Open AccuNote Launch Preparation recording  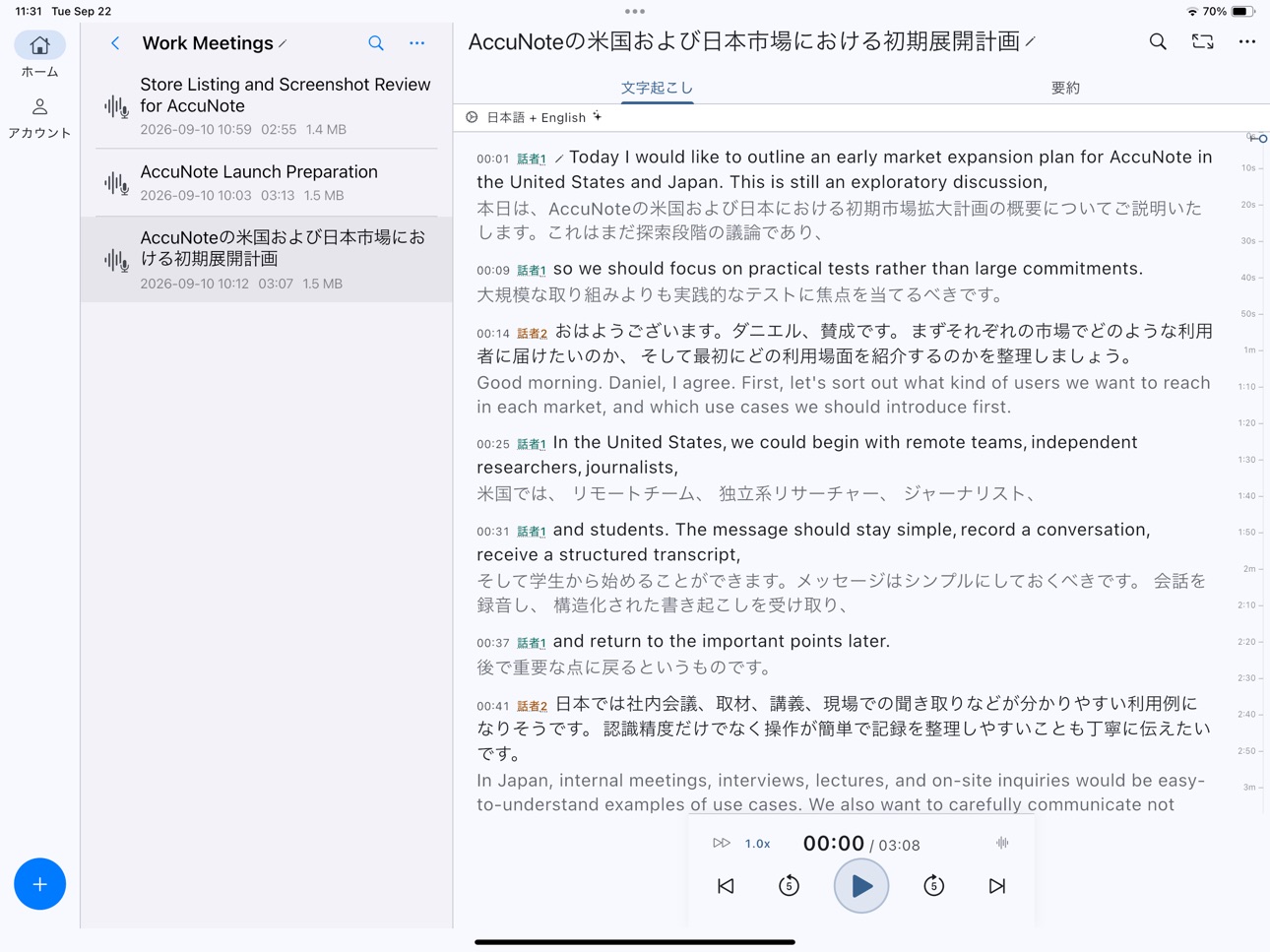coord(266,182)
